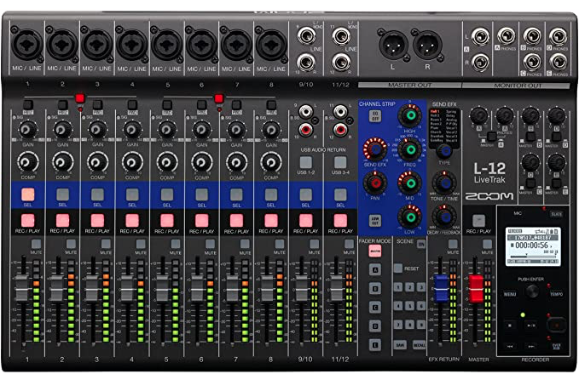
Task: Recall scene number 5 in Scene section
Action: click(x=410, y=306)
